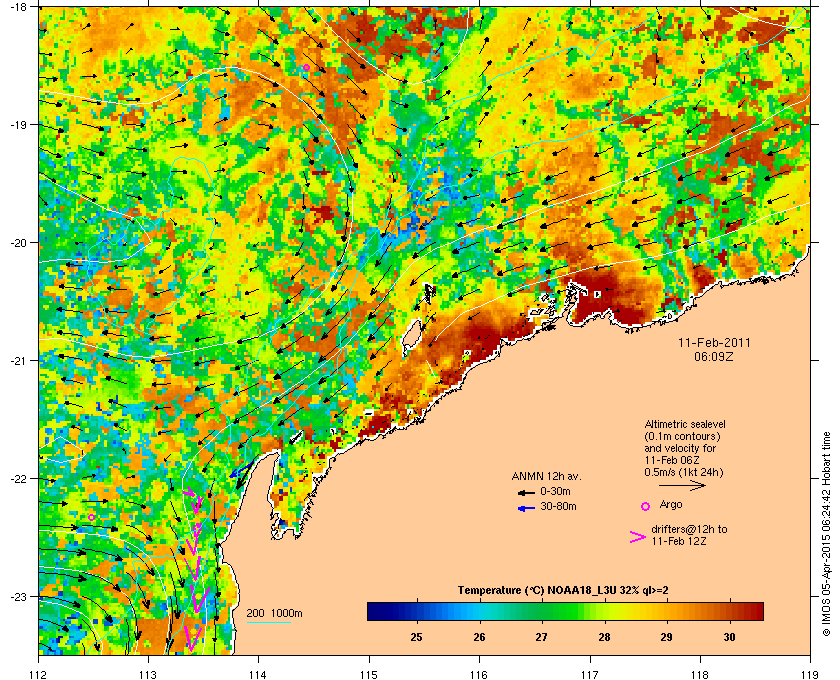Screen dimensions: 840x680
Task: Click the Temperature NOAA18_L3U colorbar title
Action: click(563, 591)
